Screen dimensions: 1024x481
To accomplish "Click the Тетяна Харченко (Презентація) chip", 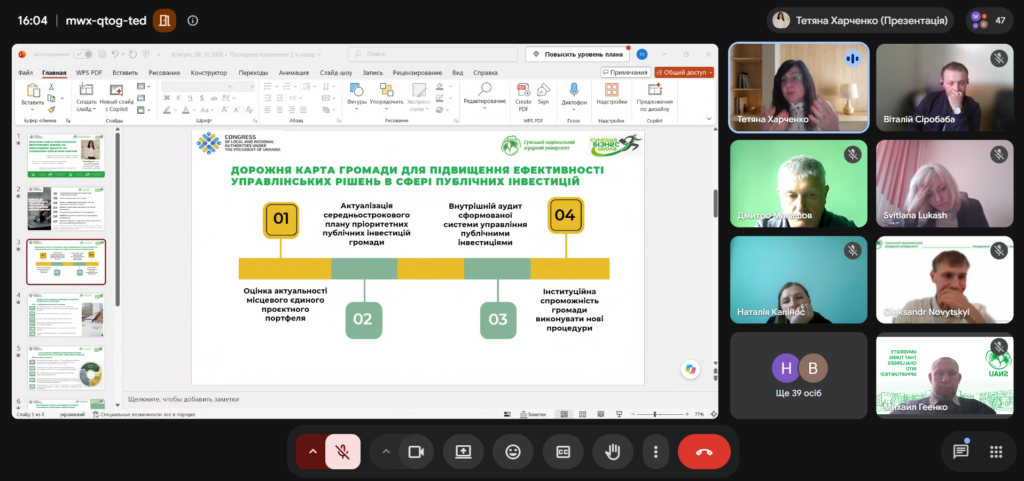I will (x=861, y=20).
